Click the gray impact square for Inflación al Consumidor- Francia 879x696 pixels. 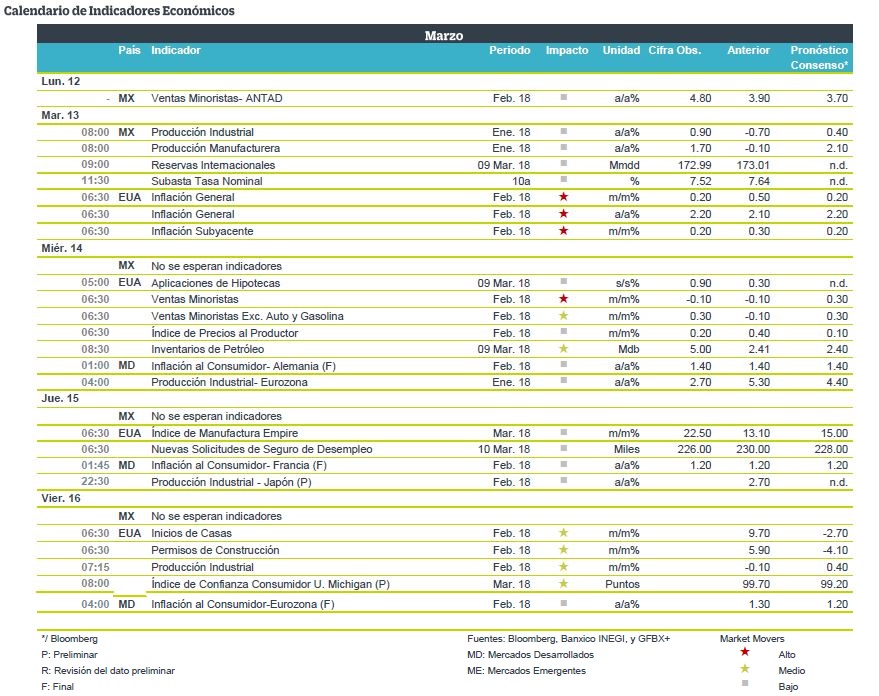563,464
